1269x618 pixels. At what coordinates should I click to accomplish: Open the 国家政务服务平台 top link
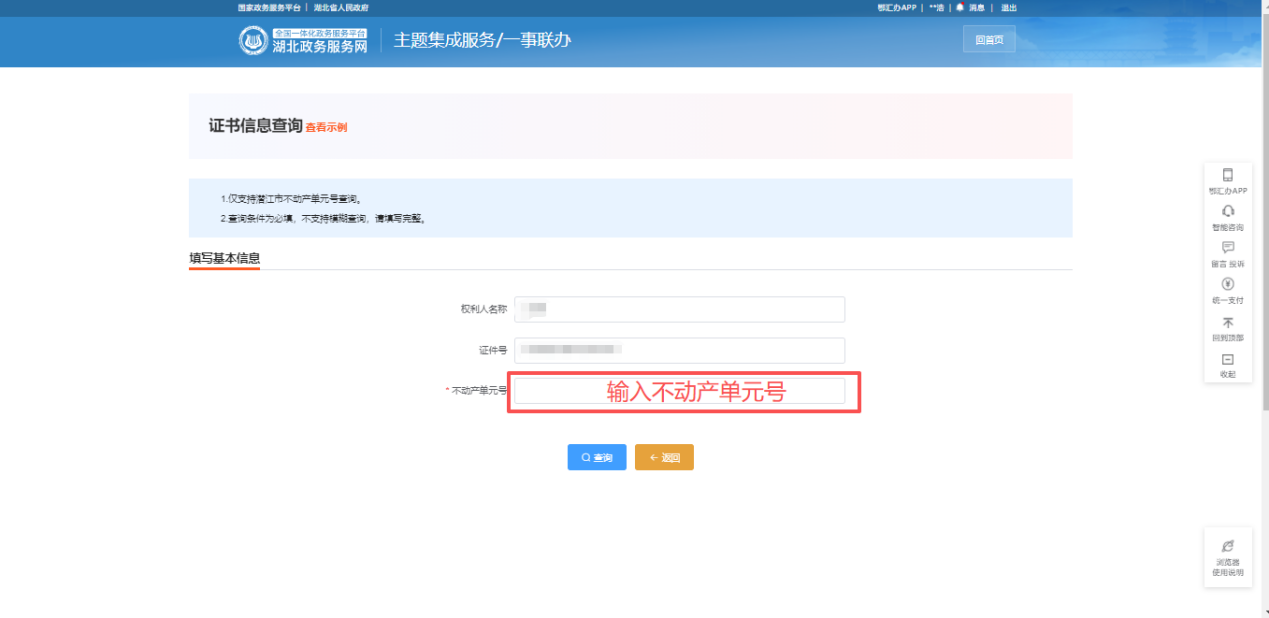(268, 7)
